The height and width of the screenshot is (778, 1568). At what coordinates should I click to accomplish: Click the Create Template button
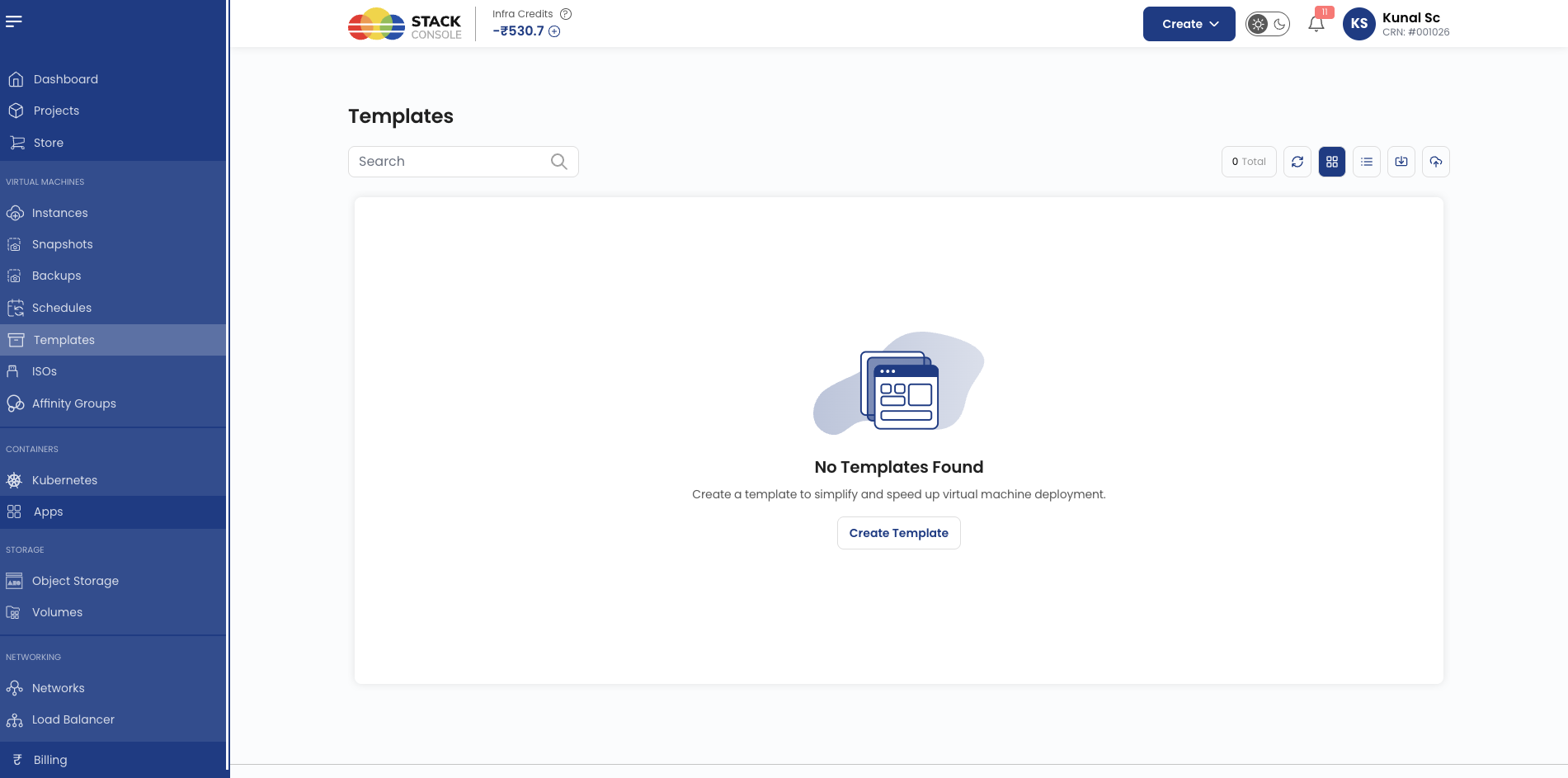click(x=899, y=533)
